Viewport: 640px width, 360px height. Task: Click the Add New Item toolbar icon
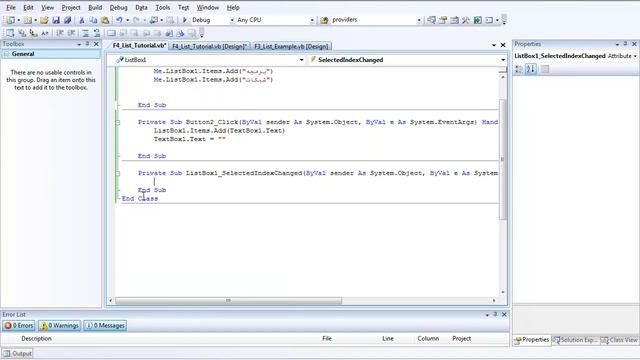pyautogui.click(x=27, y=20)
